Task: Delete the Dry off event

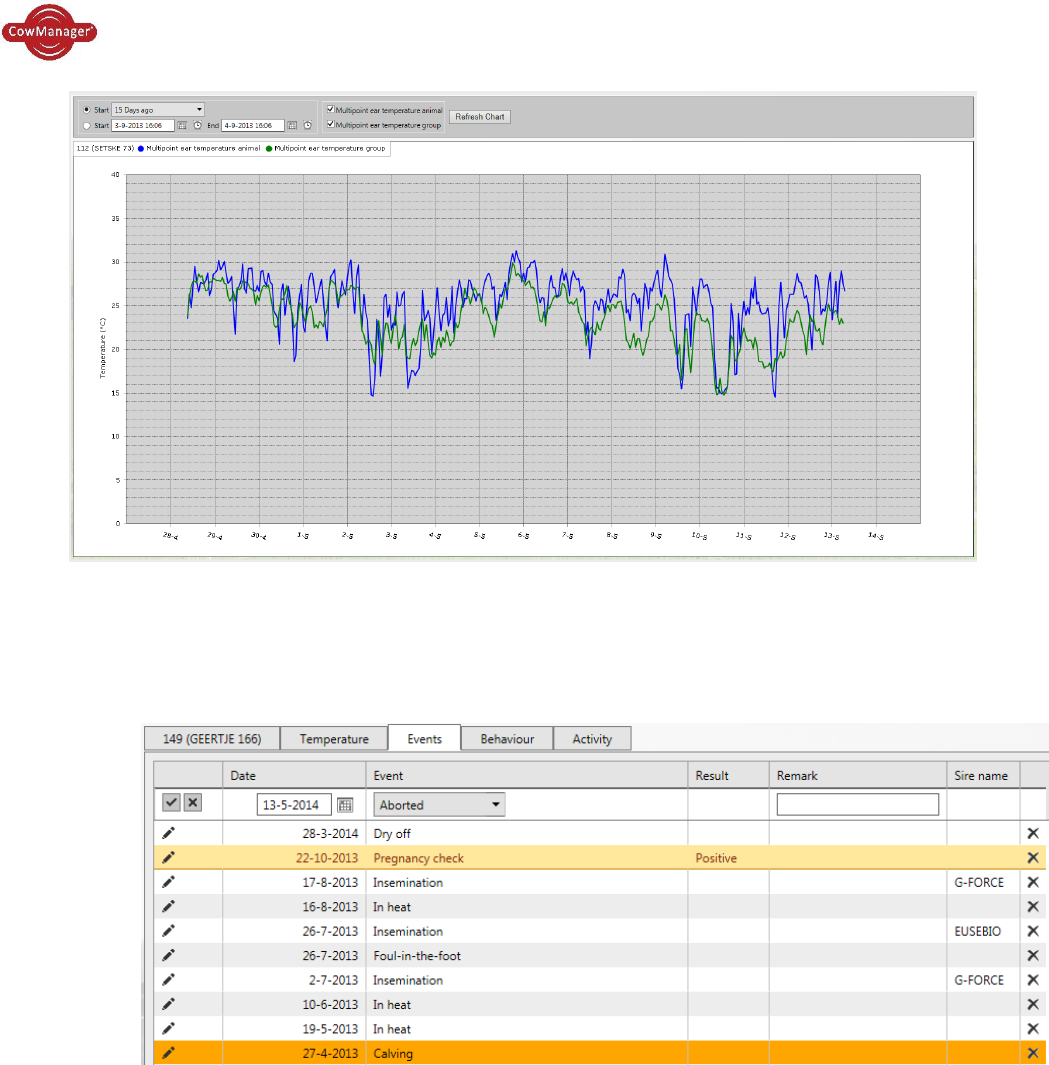Action: click(1033, 833)
